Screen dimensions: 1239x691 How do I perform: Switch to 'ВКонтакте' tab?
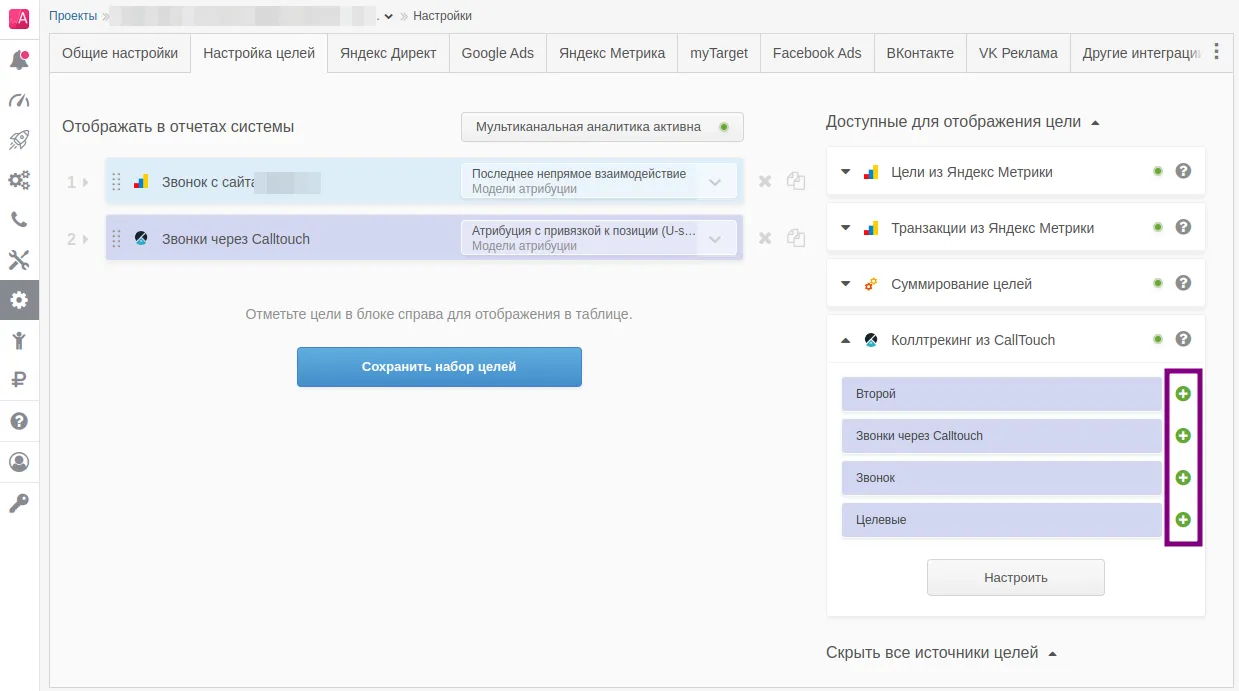[920, 53]
